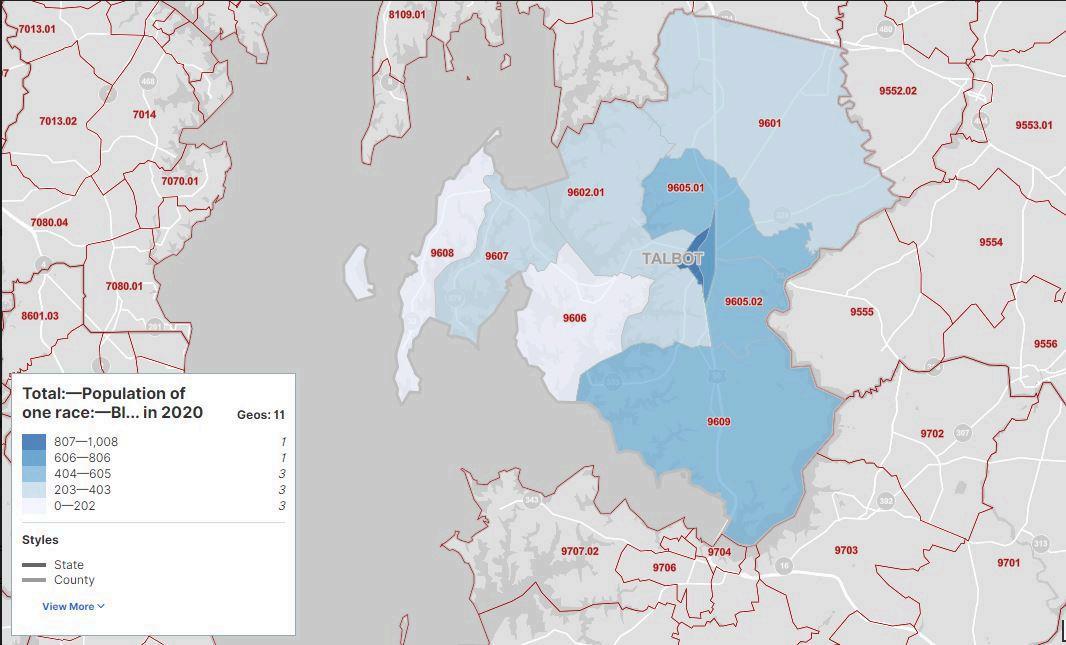Image resolution: width=1066 pixels, height=645 pixels.
Task: Expand the View More legend link
Action: click(73, 606)
